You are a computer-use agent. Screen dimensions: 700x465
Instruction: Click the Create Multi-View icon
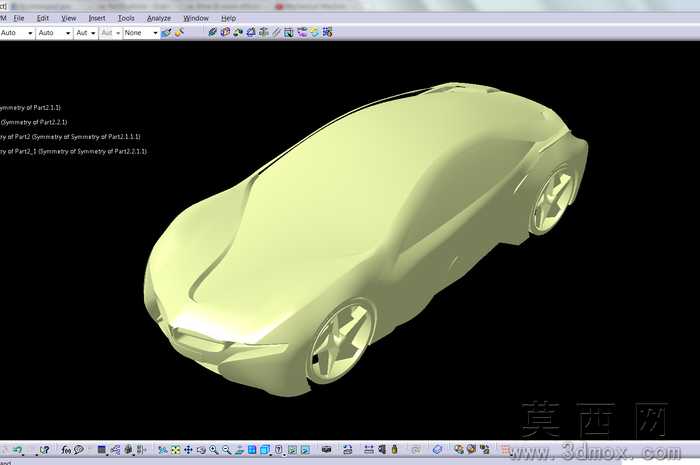point(252,450)
